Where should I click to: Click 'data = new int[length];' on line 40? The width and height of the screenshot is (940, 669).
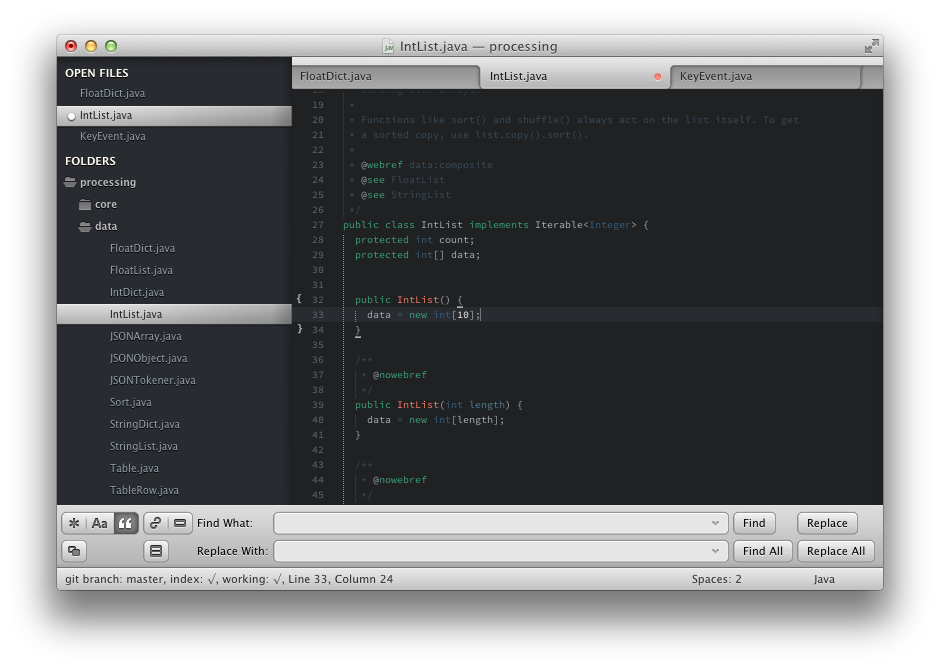pyautogui.click(x=436, y=420)
